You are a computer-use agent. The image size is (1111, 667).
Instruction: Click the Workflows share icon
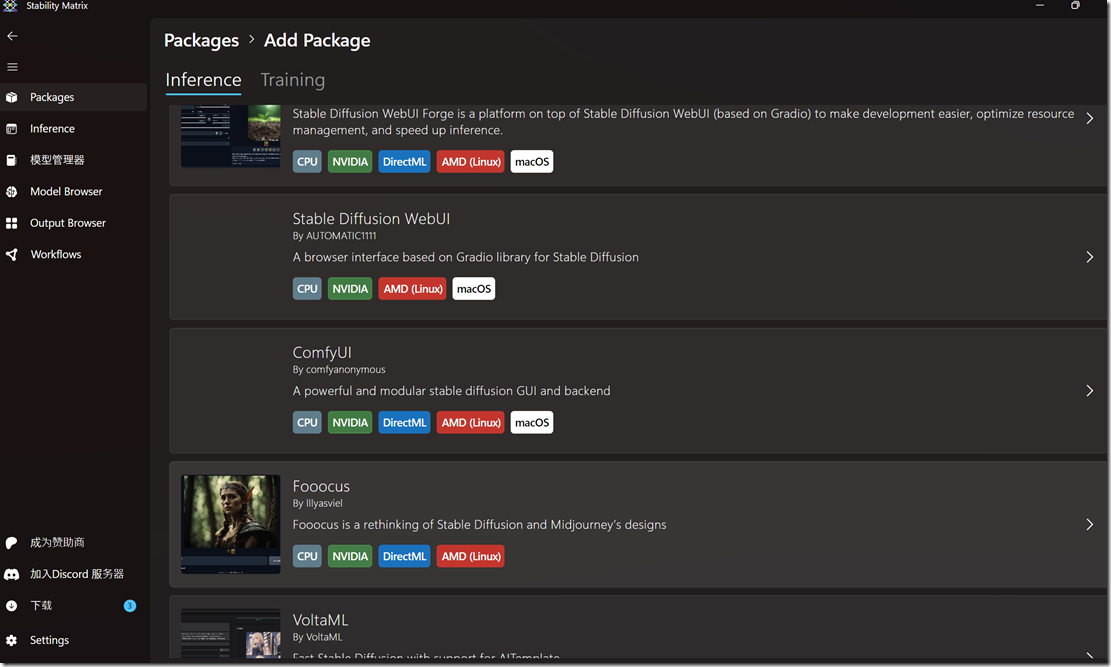pos(11,254)
